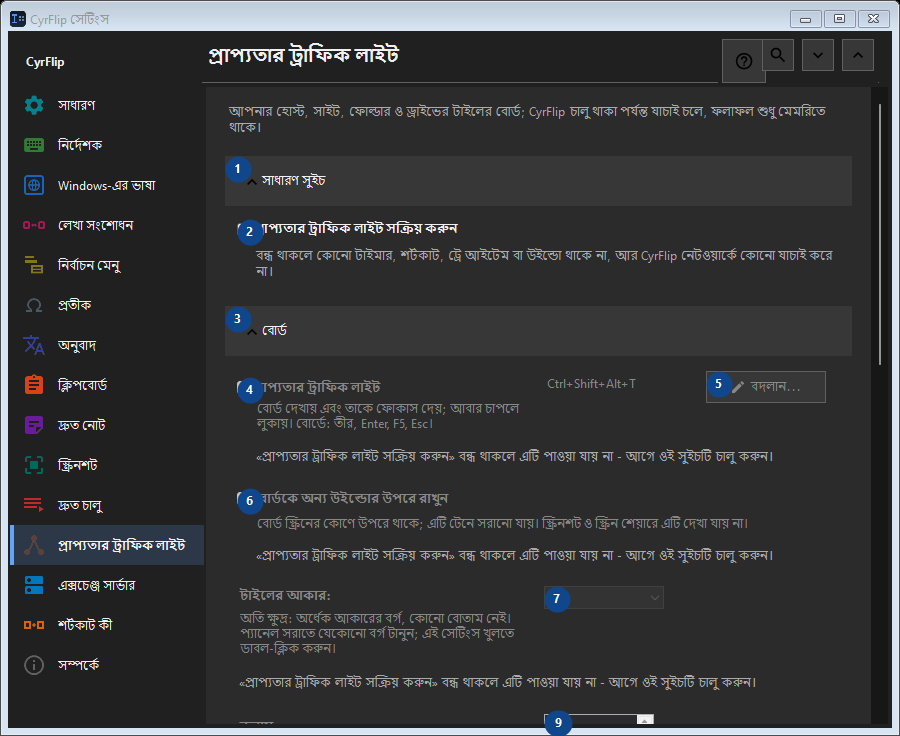Open the সাধারণ settings gear icon
Screen dimensions: 900x736
pyautogui.click(x=34, y=105)
